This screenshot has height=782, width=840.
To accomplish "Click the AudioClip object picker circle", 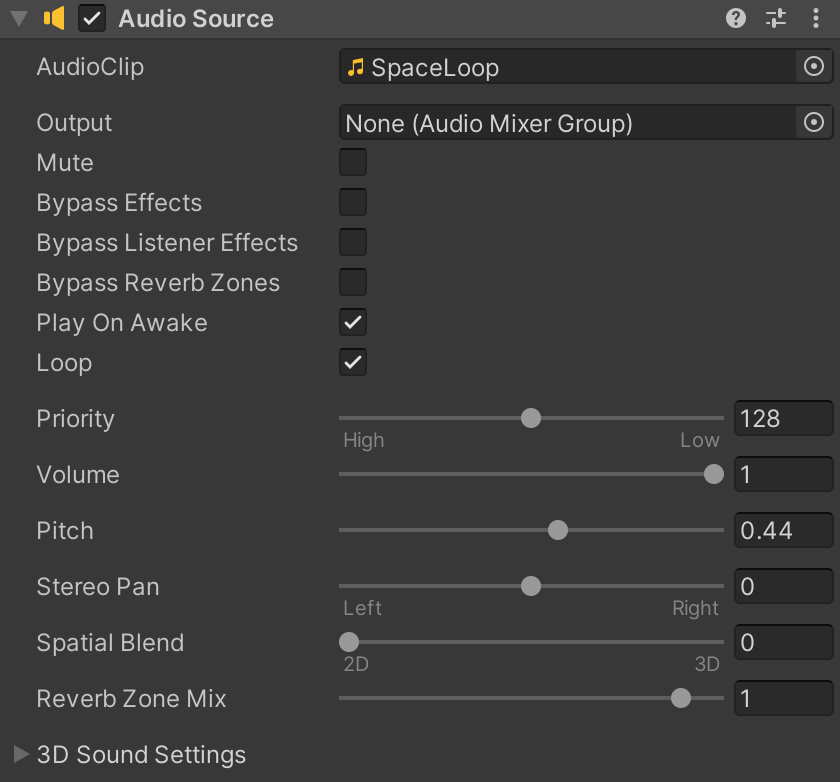I will click(x=814, y=67).
